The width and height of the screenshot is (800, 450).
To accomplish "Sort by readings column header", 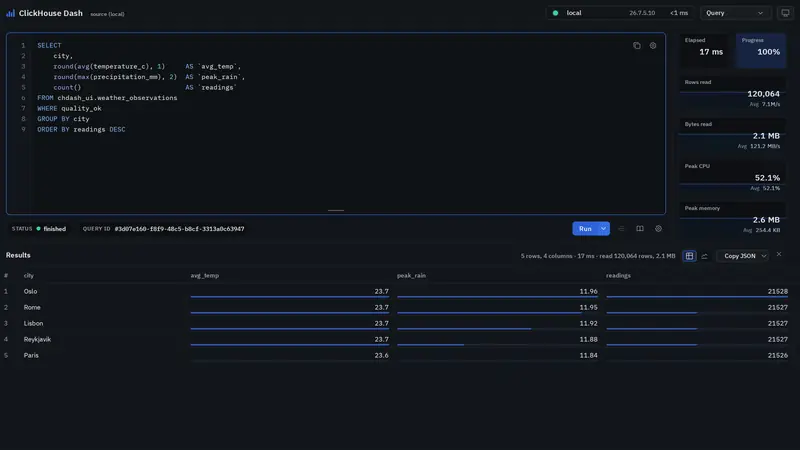I will [x=618, y=276].
